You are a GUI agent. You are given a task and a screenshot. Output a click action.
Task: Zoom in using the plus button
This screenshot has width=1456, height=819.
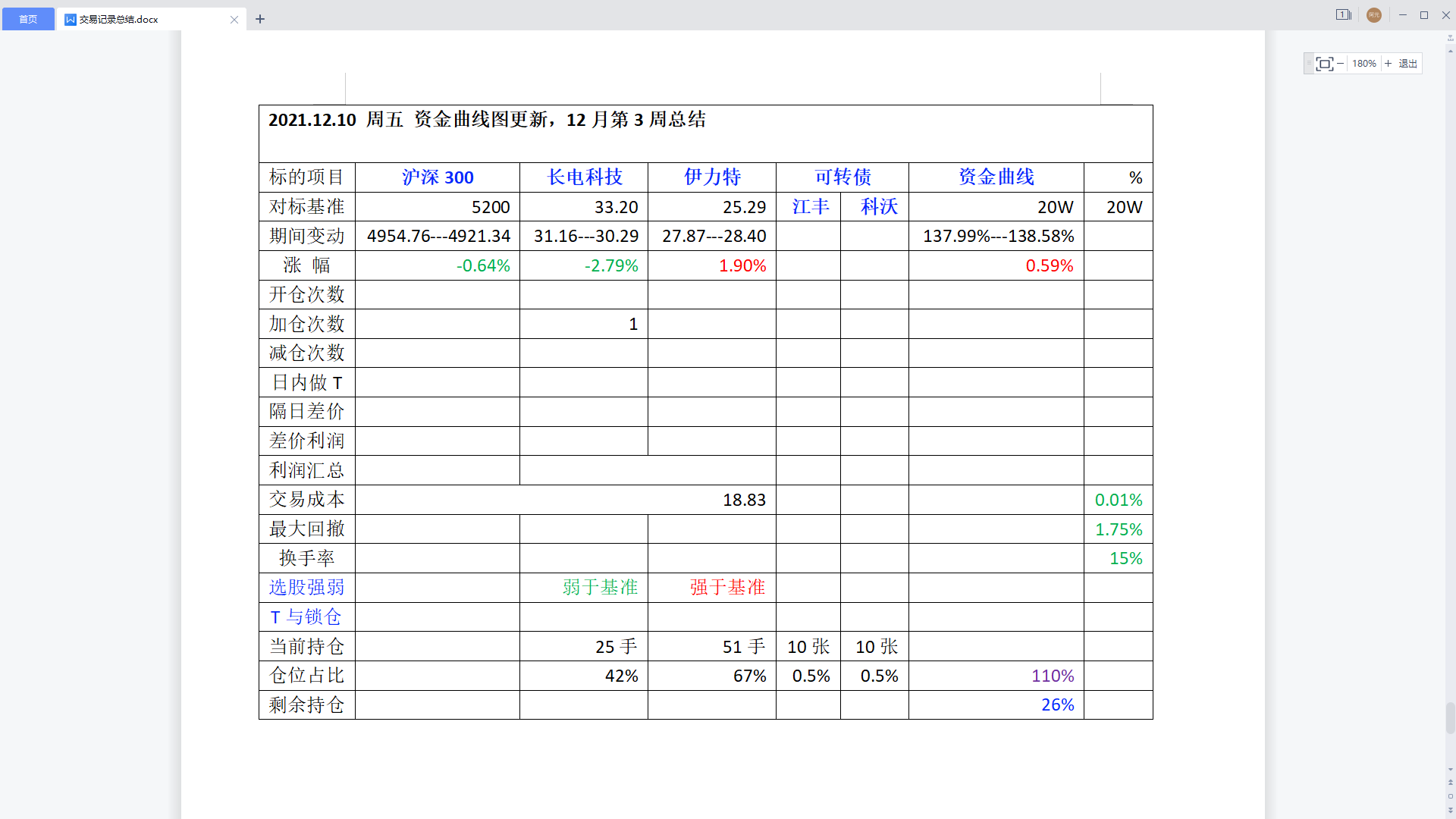coord(1389,64)
